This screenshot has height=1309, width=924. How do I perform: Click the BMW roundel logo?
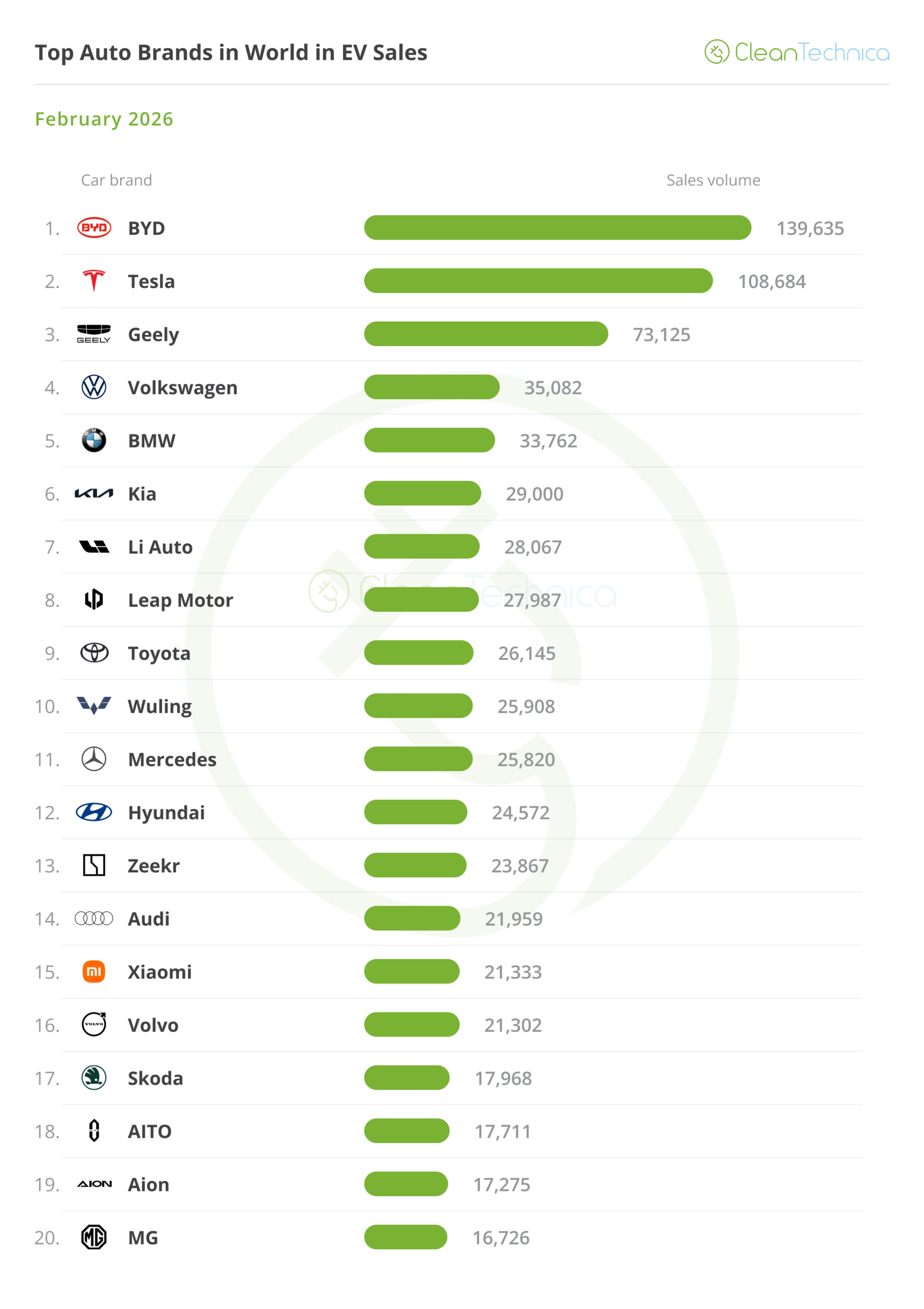tap(94, 441)
